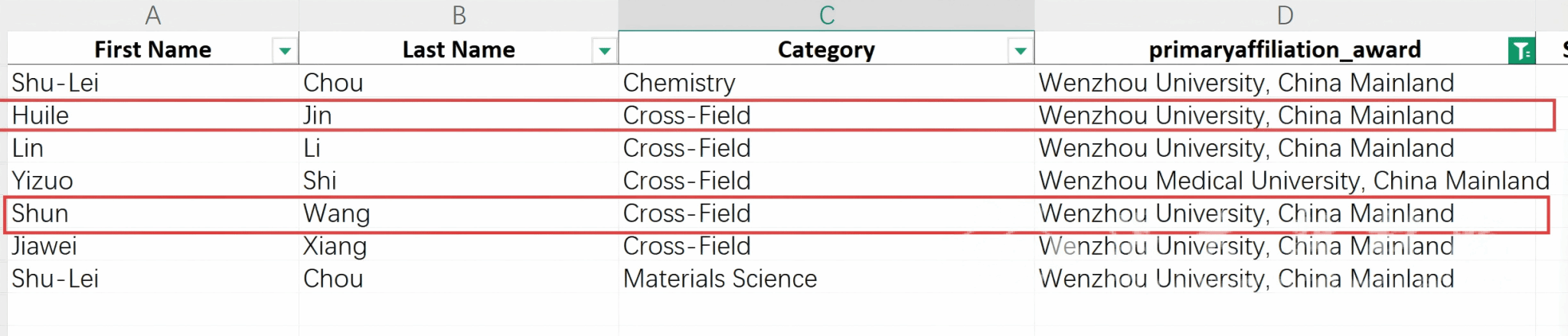1568x336 pixels.
Task: Select column C header
Action: tap(826, 15)
